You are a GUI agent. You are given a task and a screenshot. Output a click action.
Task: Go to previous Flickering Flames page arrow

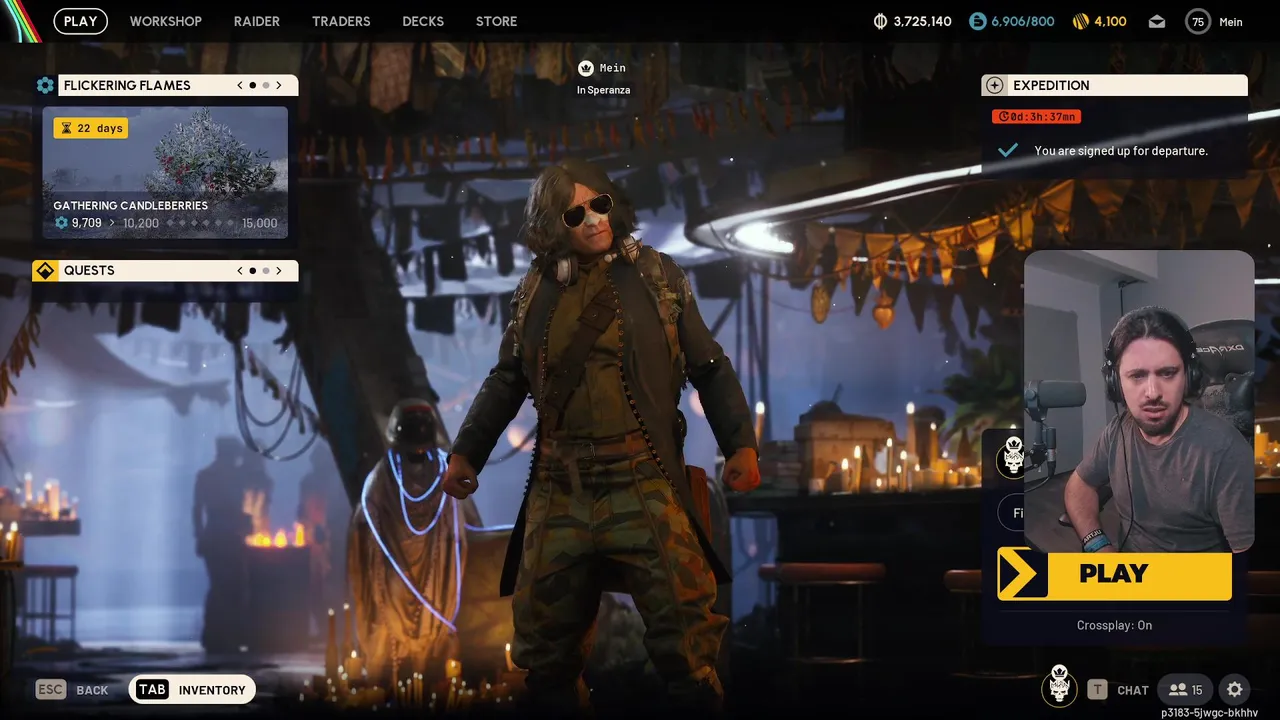(240, 85)
